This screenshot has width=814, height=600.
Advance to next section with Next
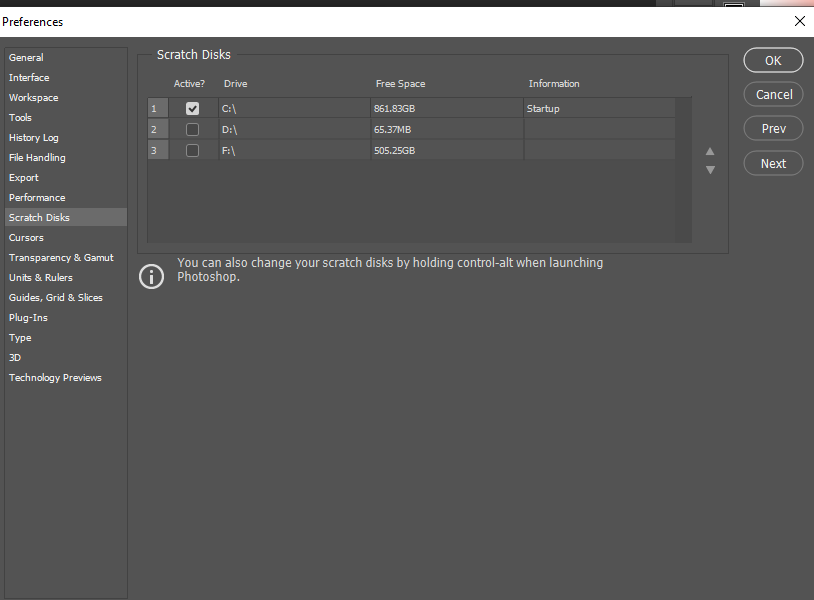(x=773, y=163)
